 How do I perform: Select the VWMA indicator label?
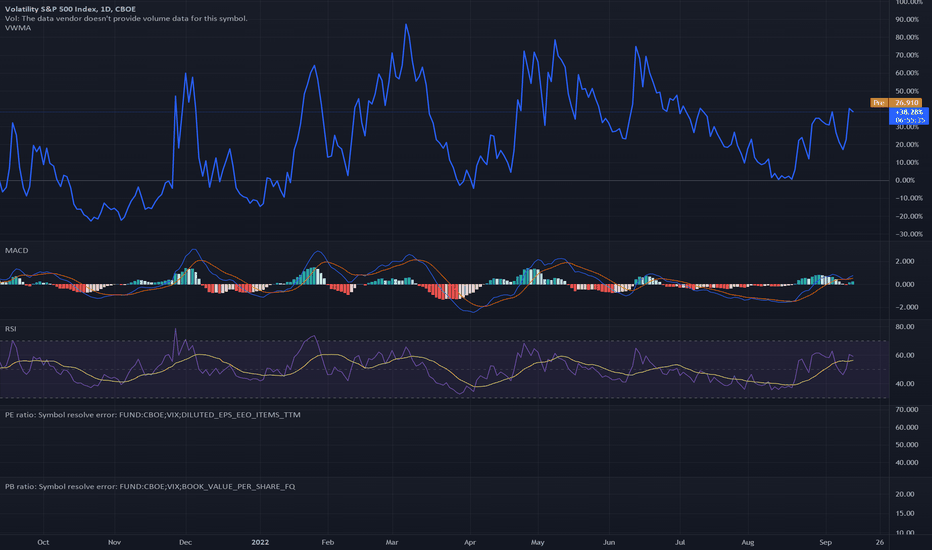18,28
